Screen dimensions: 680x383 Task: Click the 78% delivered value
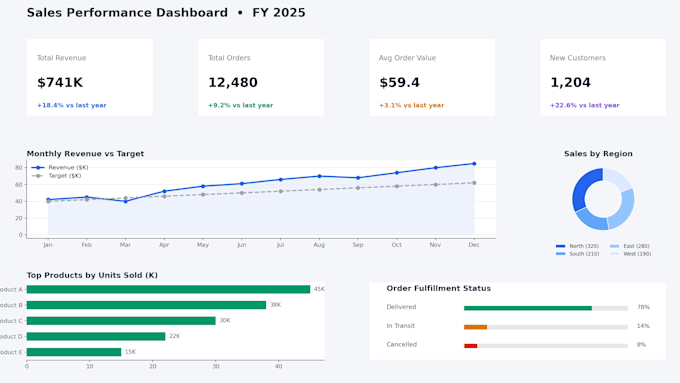643,307
